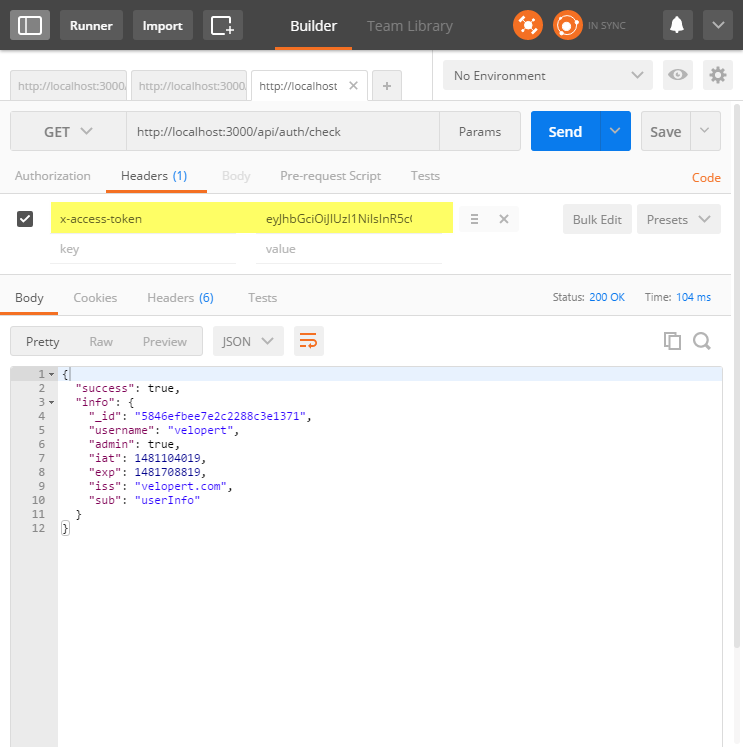Copy response body to clipboard icon

(672, 341)
